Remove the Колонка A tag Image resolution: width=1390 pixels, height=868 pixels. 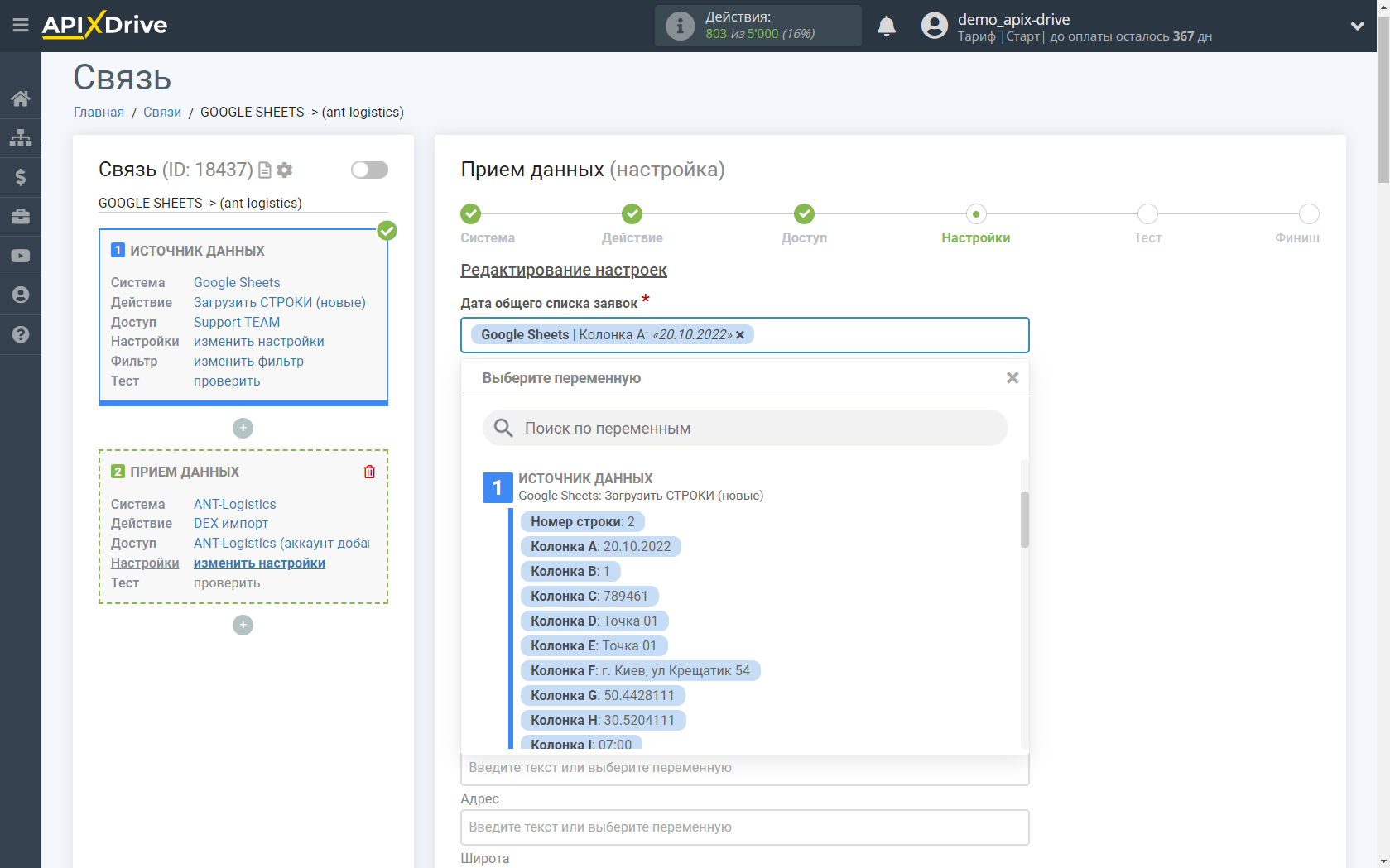(x=740, y=335)
